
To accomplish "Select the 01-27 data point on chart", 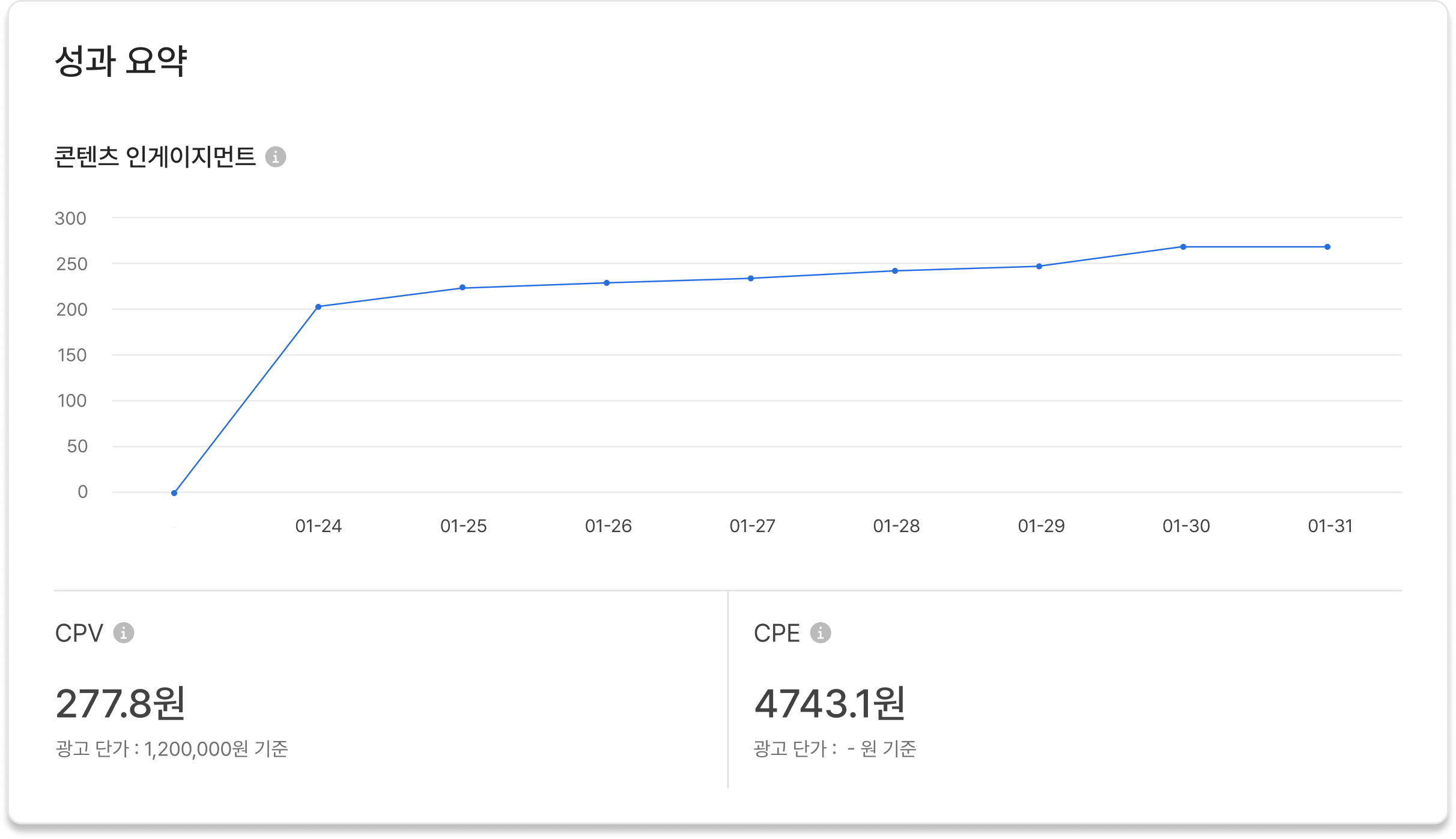I will click(751, 278).
